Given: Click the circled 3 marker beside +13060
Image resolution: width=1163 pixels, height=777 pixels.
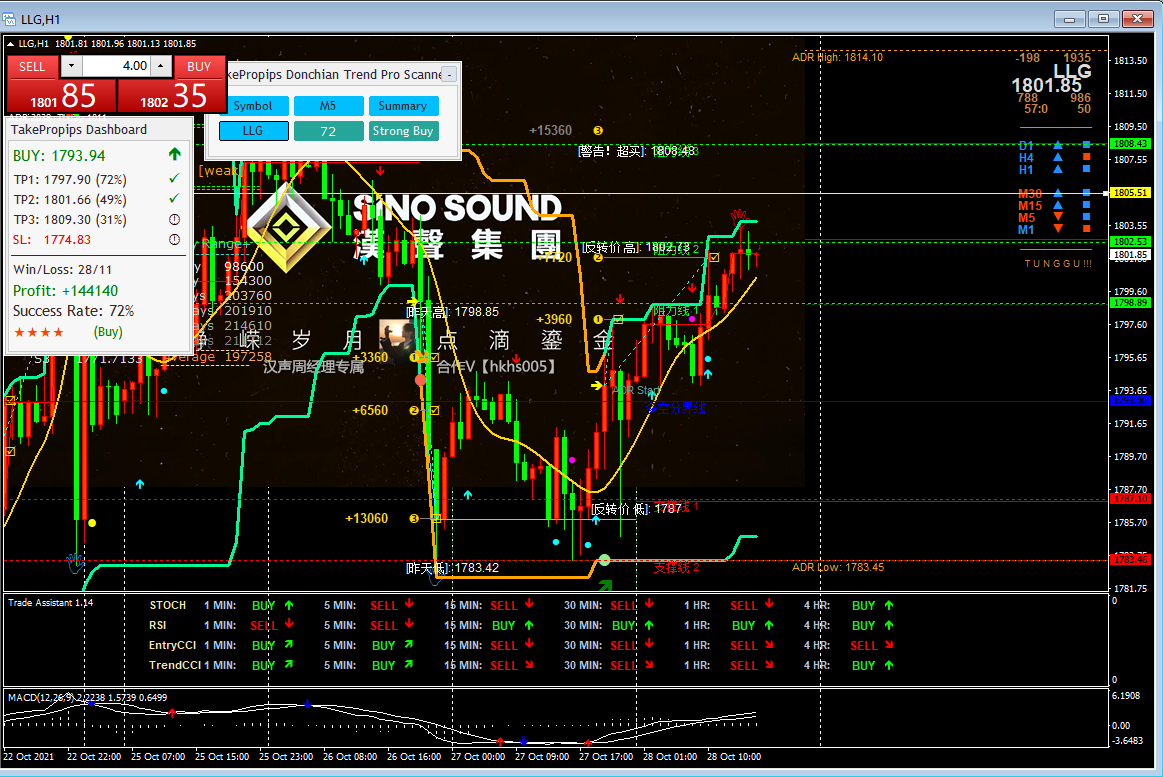Looking at the screenshot, I should 414,518.
